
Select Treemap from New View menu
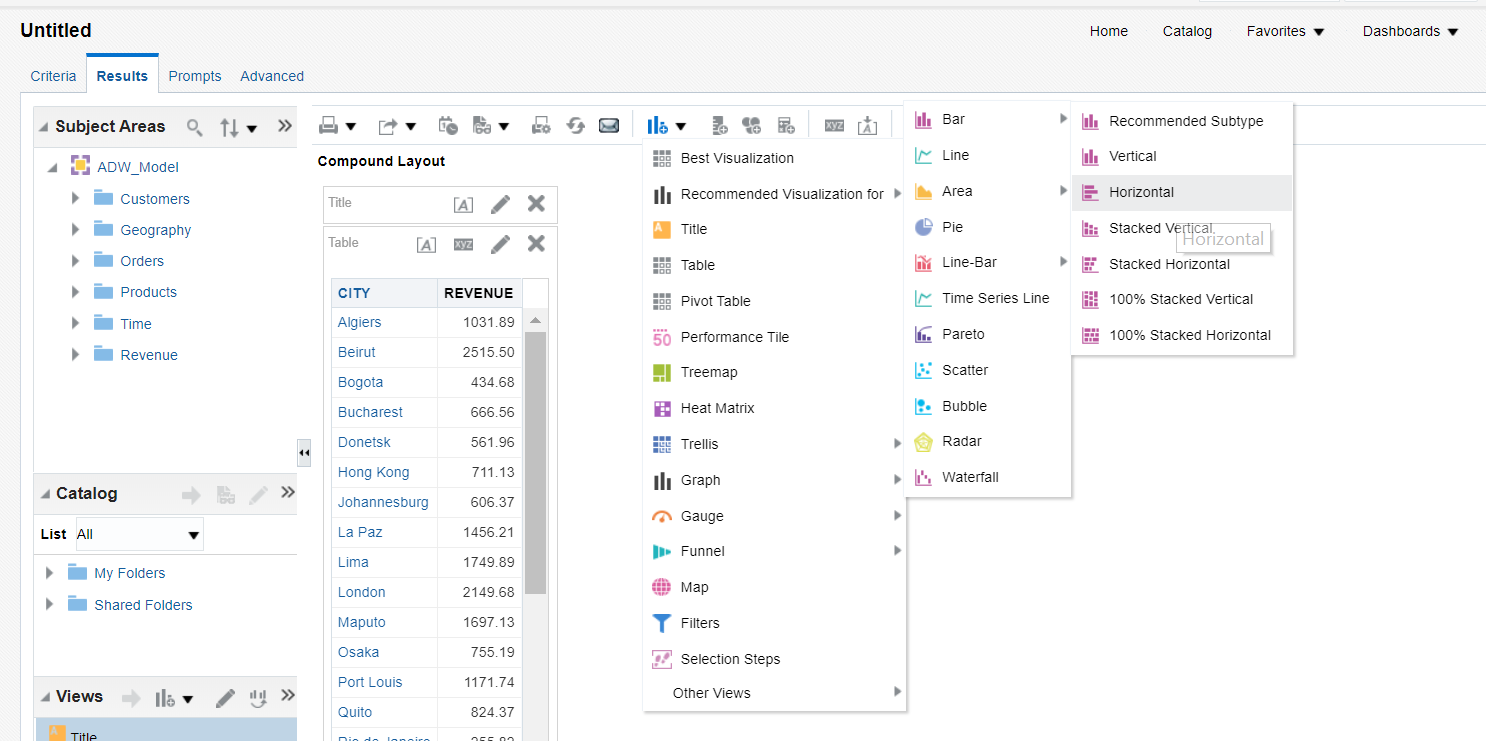point(774,372)
